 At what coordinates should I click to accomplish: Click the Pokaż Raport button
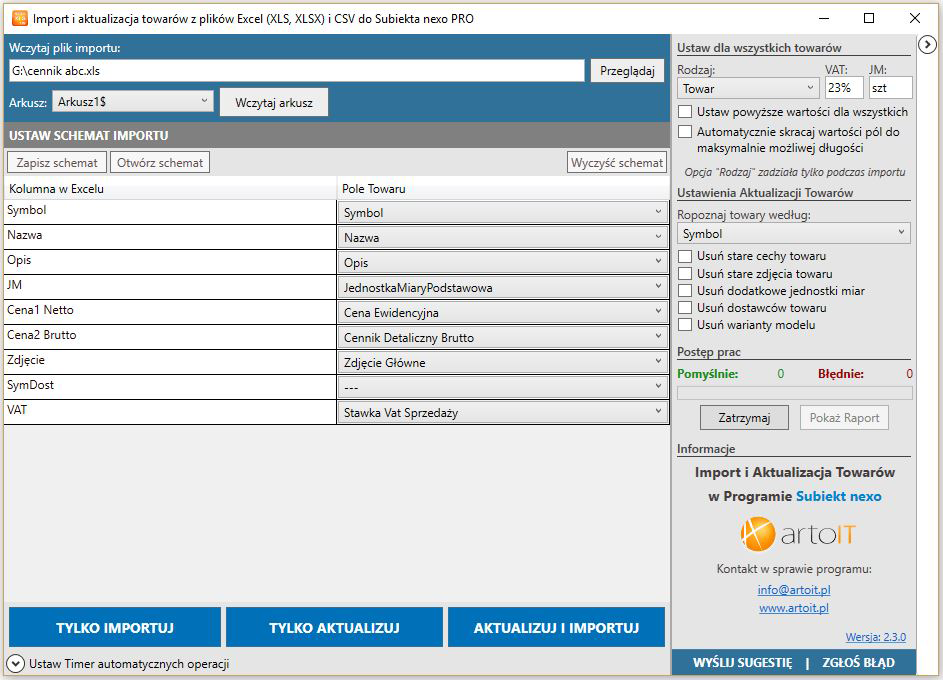844,418
